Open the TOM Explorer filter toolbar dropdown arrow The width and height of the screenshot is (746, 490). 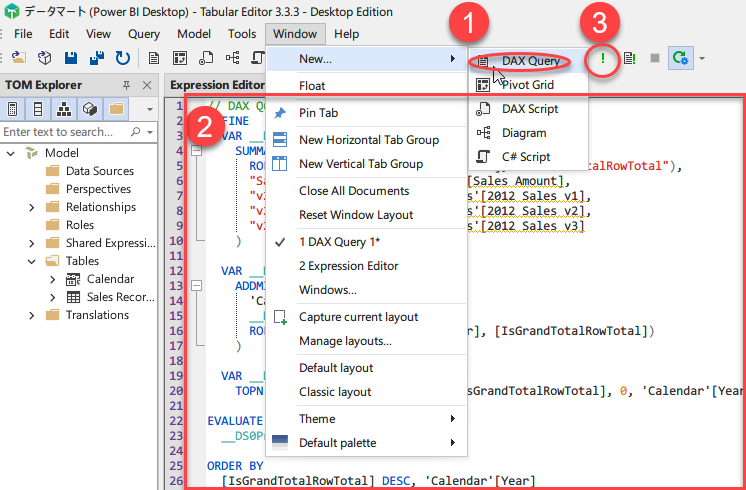(150, 109)
